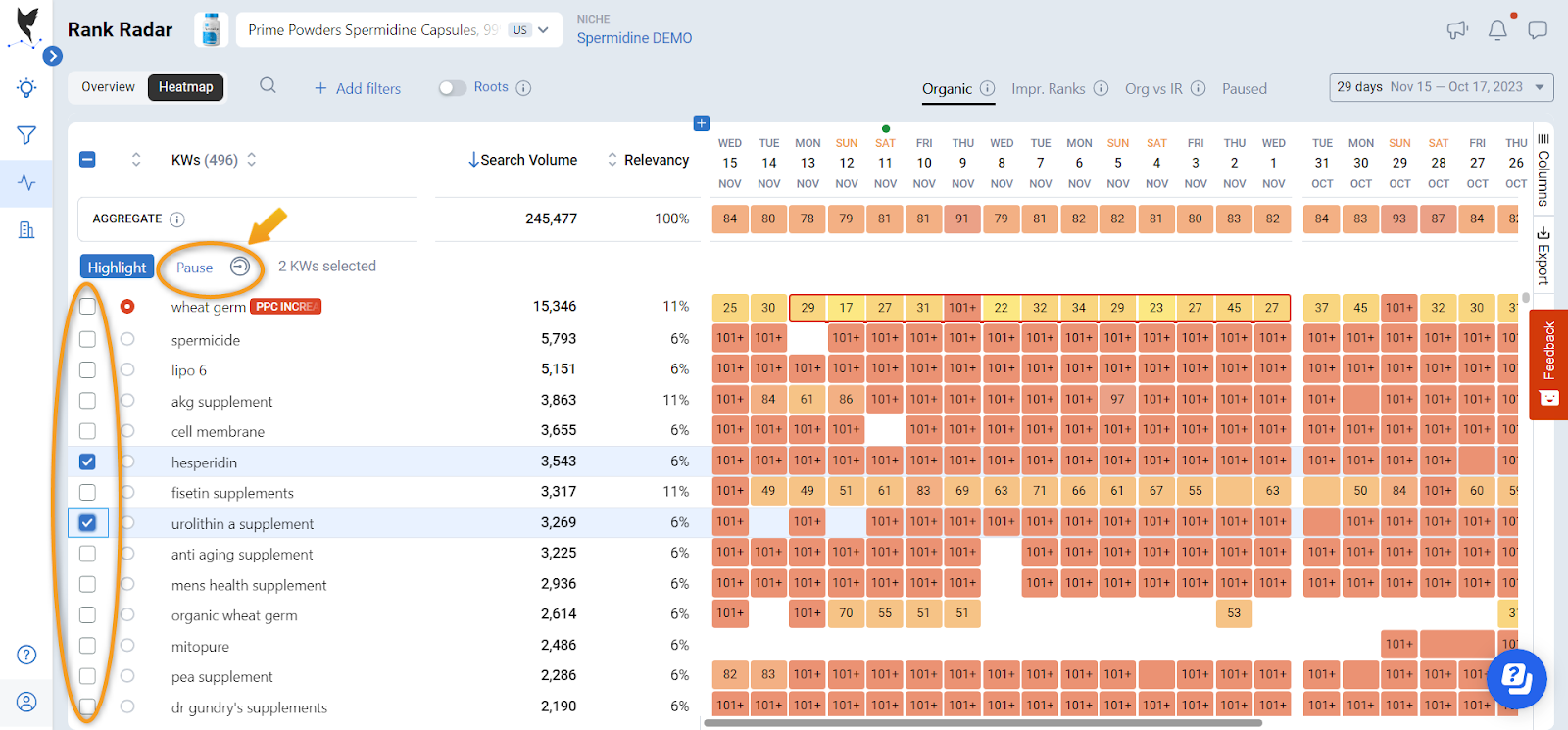
Task: Click the anti aging supplement keyword
Action: tap(242, 555)
